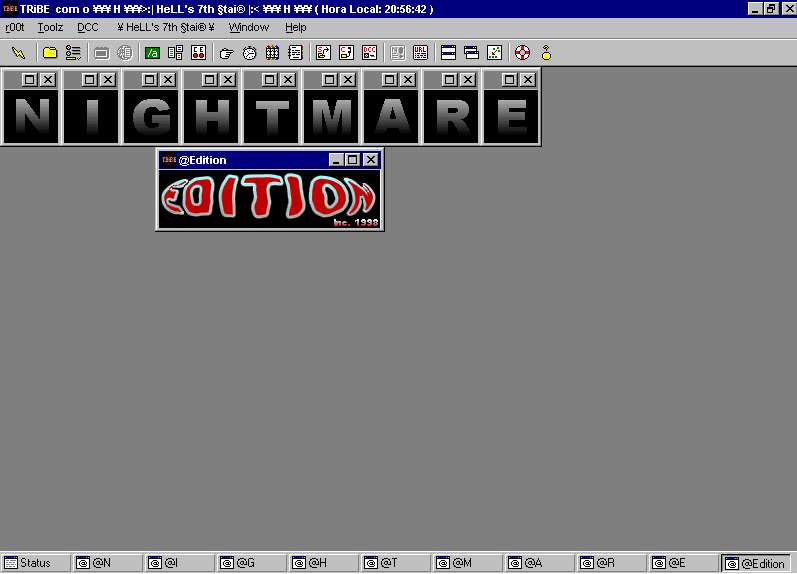Screen dimensions: 797x574
Task: Open the r00t menu
Action: point(15,27)
